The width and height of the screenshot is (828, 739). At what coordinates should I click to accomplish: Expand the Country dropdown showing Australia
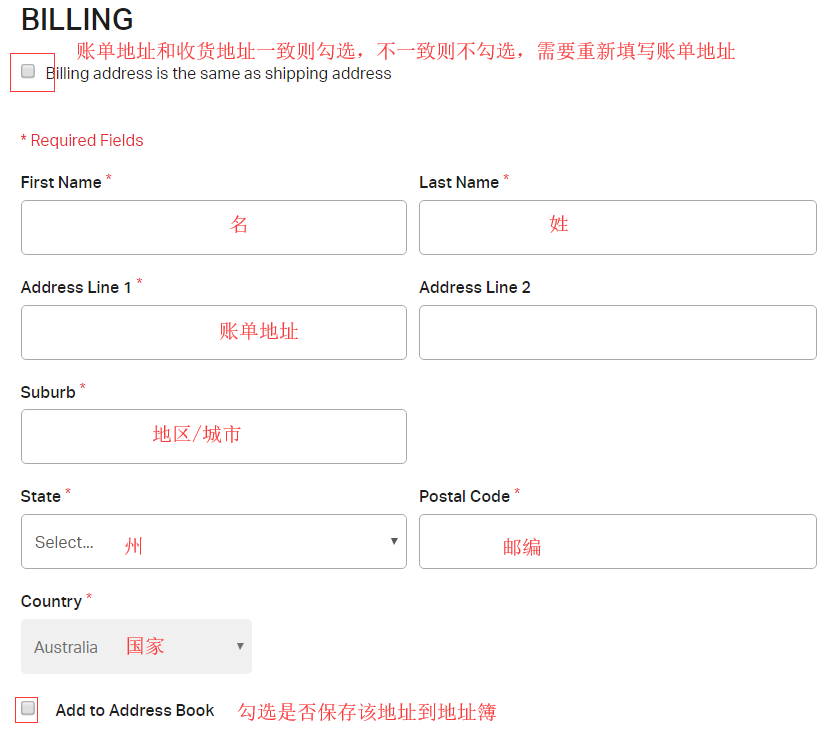click(x=136, y=646)
